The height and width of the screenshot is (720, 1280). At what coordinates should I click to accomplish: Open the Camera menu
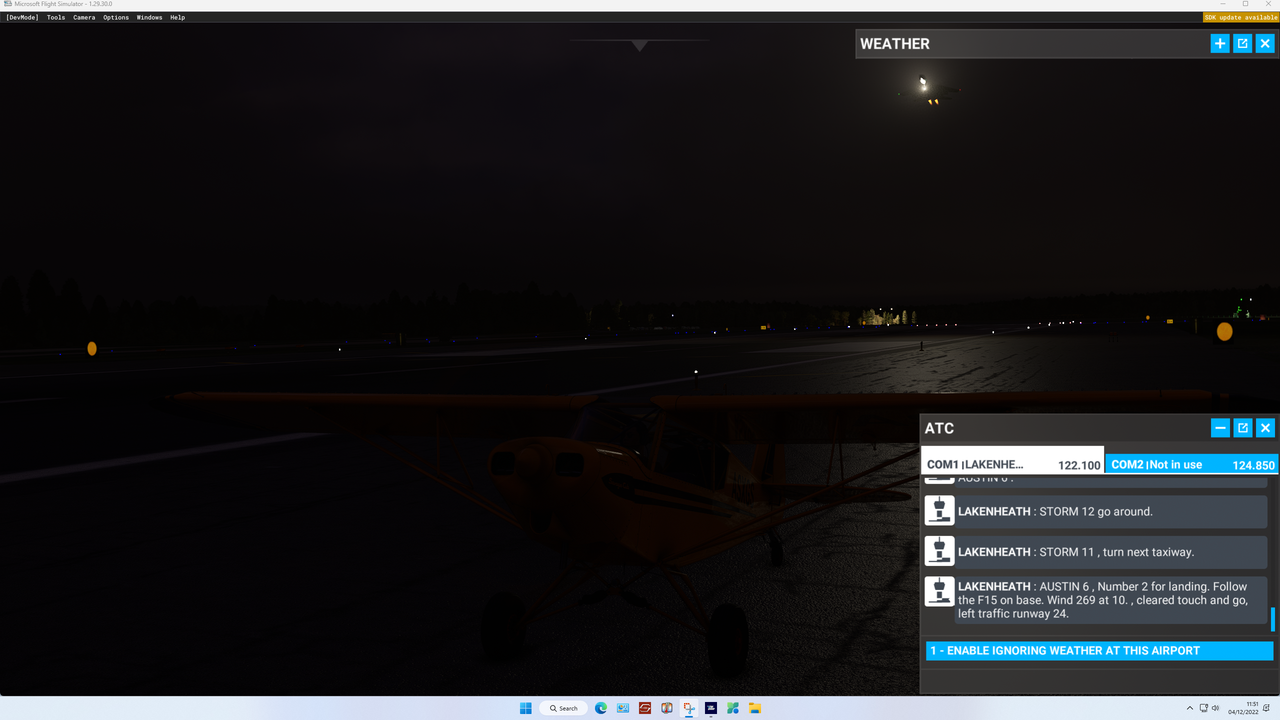[84, 17]
